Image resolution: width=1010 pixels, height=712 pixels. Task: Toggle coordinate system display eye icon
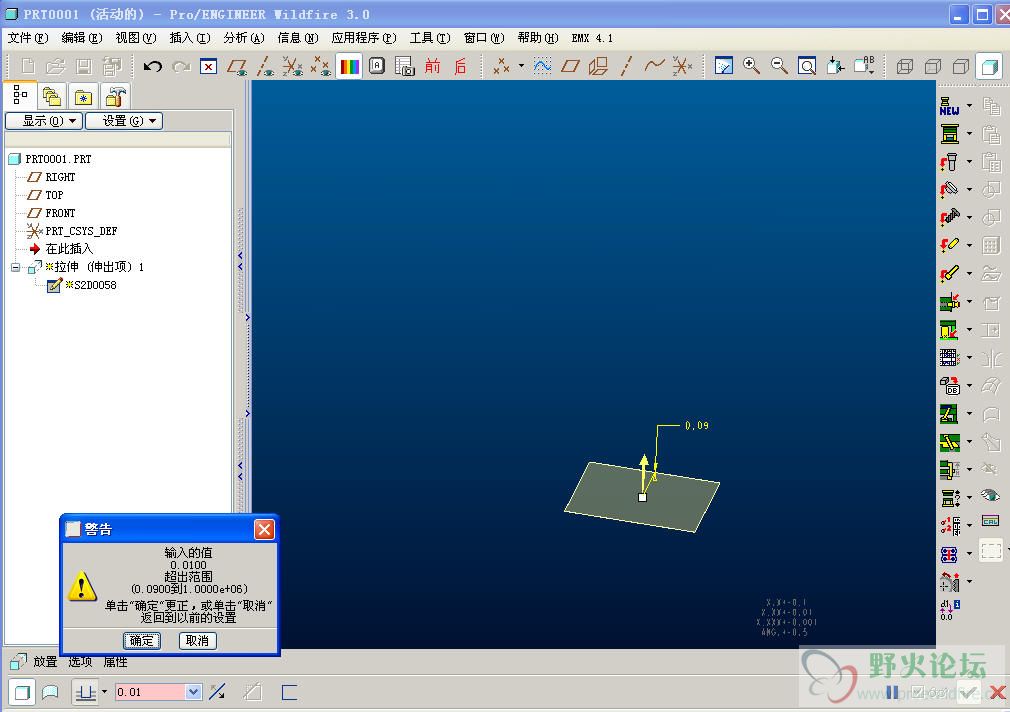click(x=292, y=66)
